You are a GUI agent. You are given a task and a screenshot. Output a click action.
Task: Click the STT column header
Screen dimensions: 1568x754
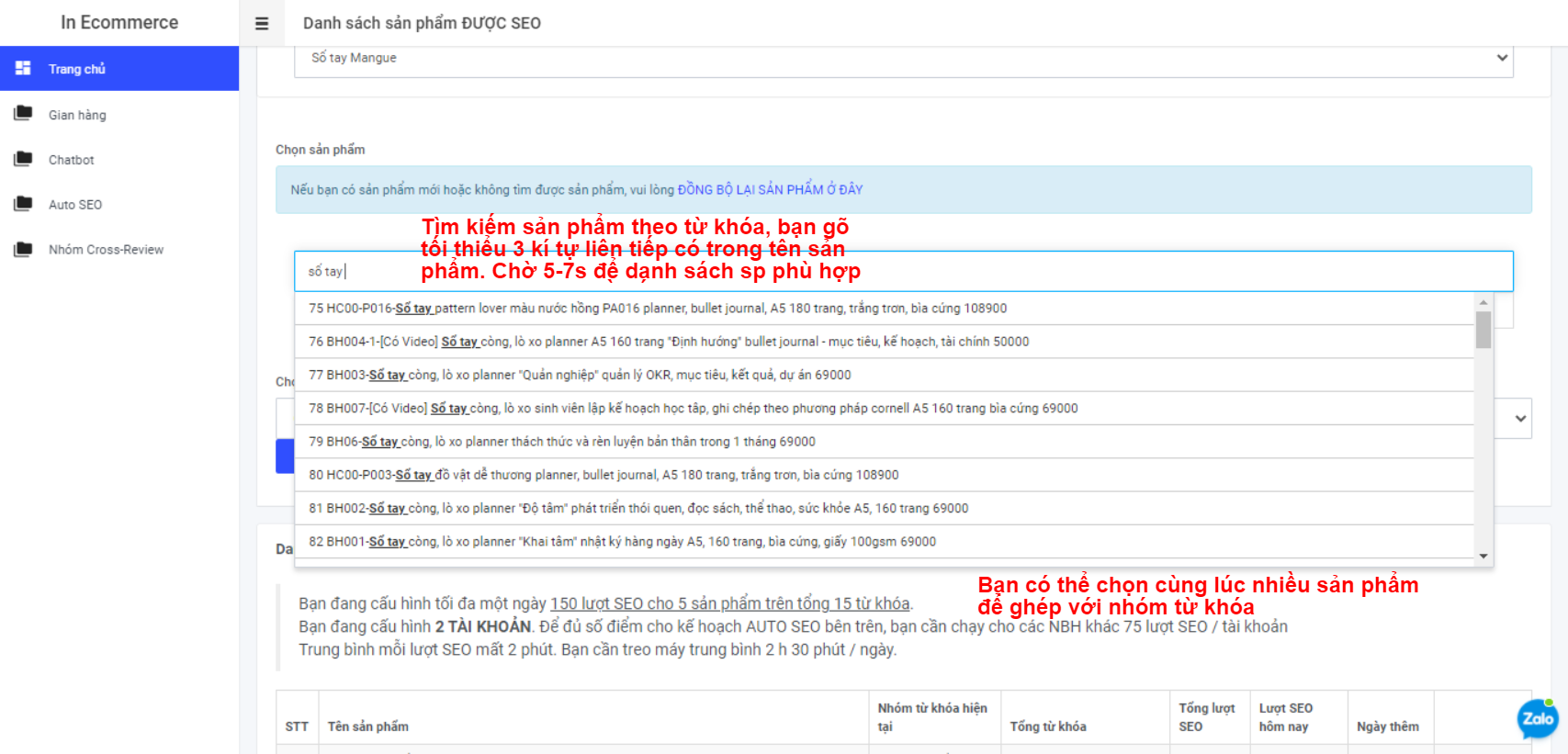click(x=297, y=726)
